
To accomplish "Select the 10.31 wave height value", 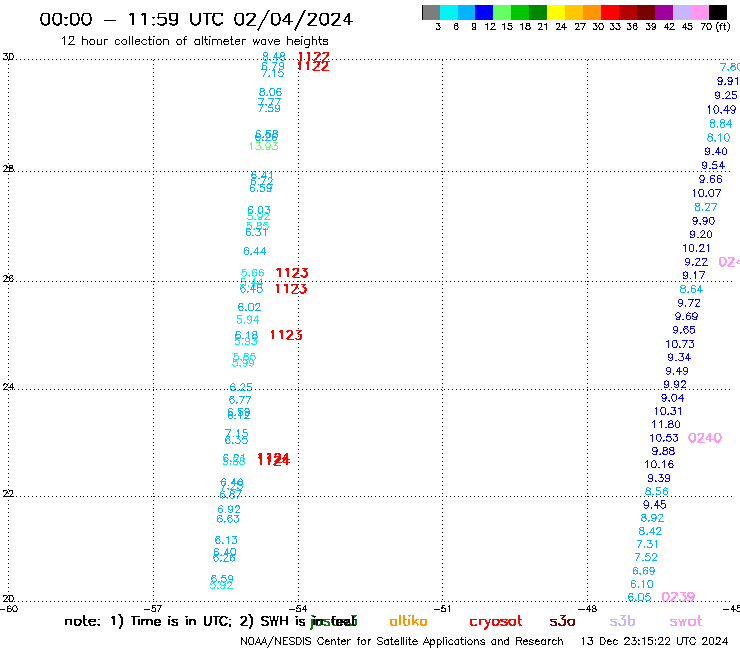I will pos(668,411).
